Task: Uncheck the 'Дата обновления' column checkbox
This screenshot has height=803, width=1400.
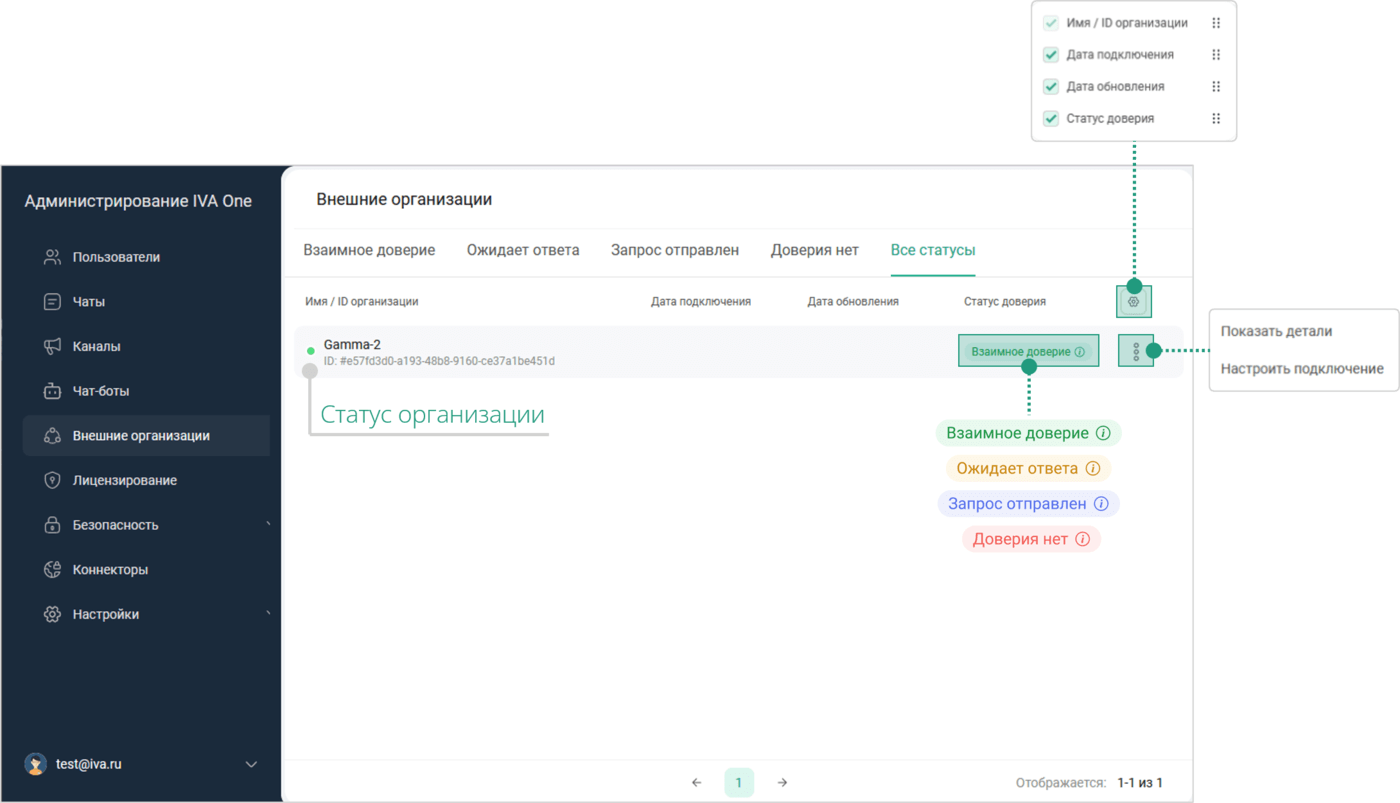Action: pos(1051,87)
